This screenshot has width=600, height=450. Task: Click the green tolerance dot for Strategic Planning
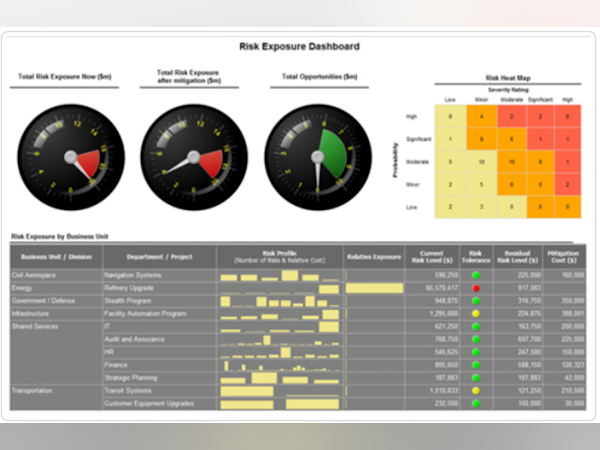(x=476, y=378)
